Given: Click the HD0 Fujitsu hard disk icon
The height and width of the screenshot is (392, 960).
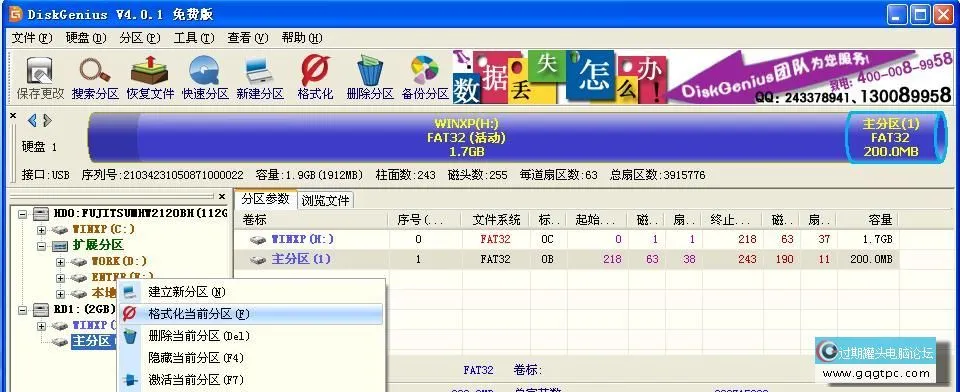Looking at the screenshot, I should click(41, 214).
